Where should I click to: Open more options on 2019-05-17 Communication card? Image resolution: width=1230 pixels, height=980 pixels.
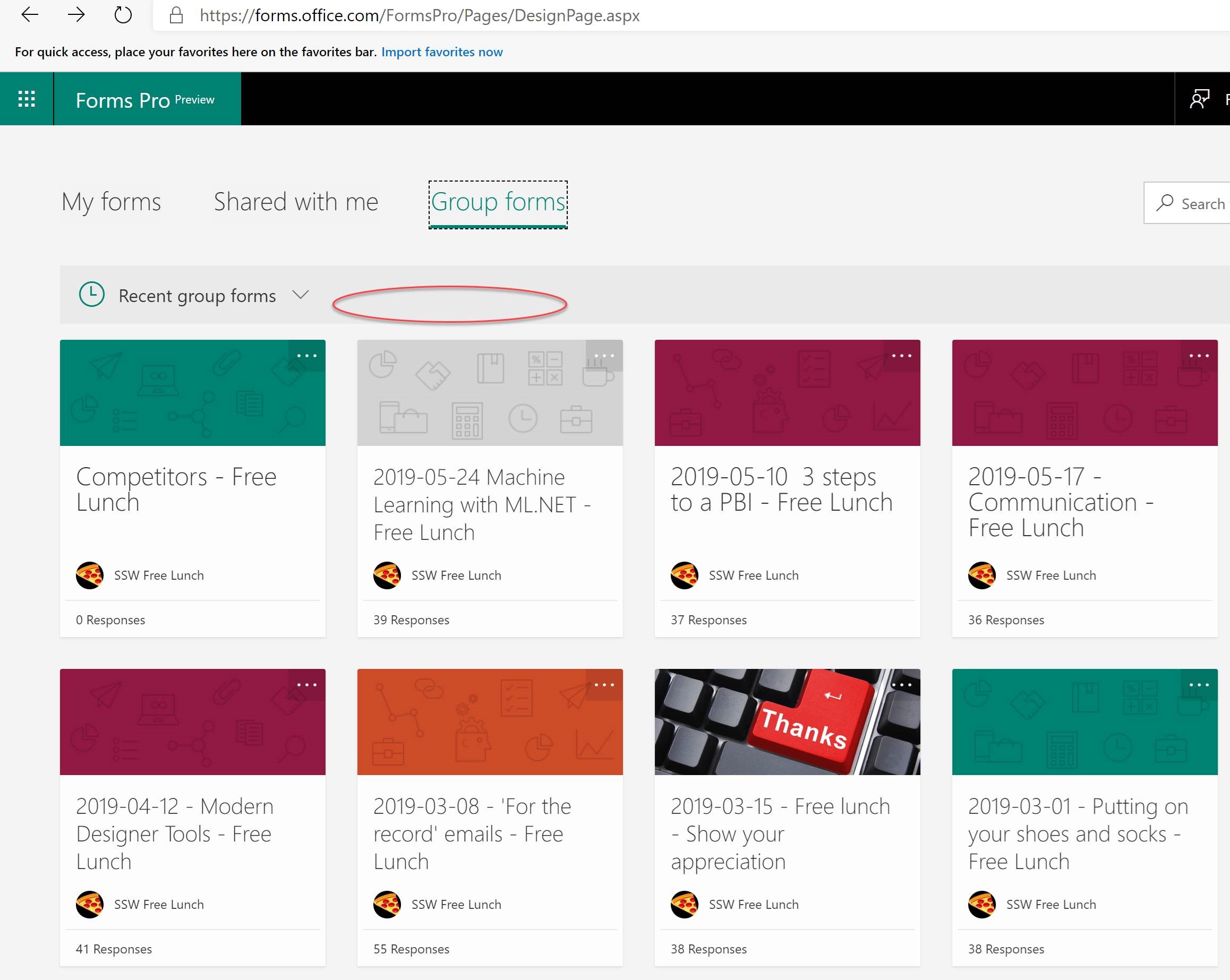1199,355
